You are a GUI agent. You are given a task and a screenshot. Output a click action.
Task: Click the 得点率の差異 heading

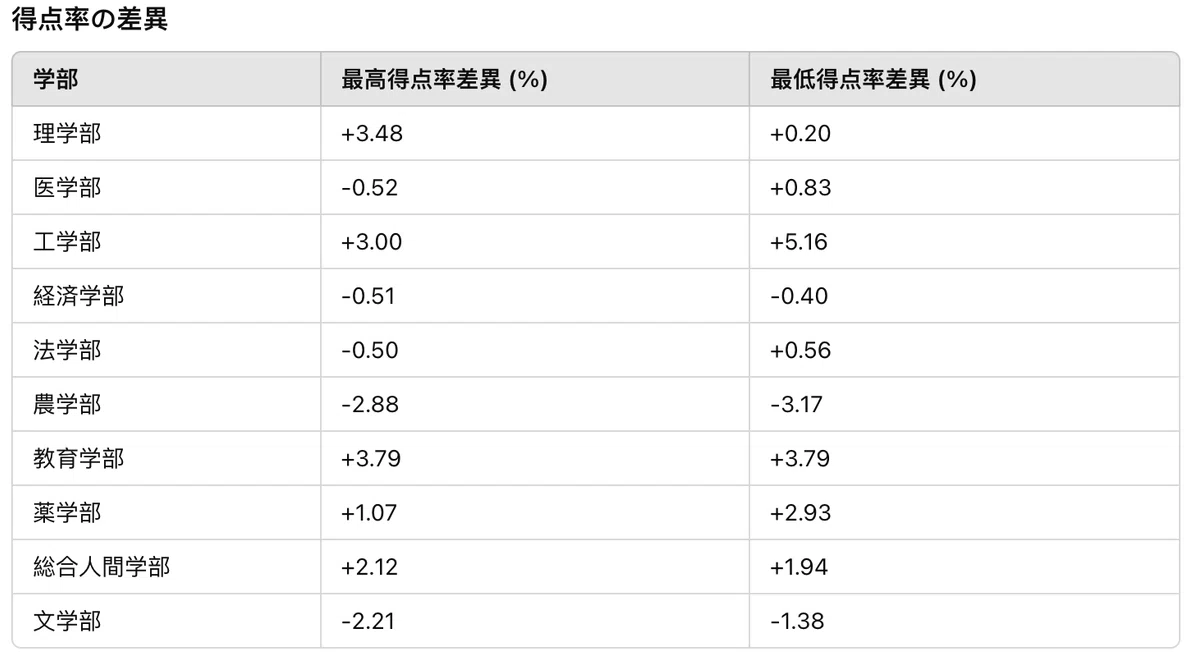point(89,21)
